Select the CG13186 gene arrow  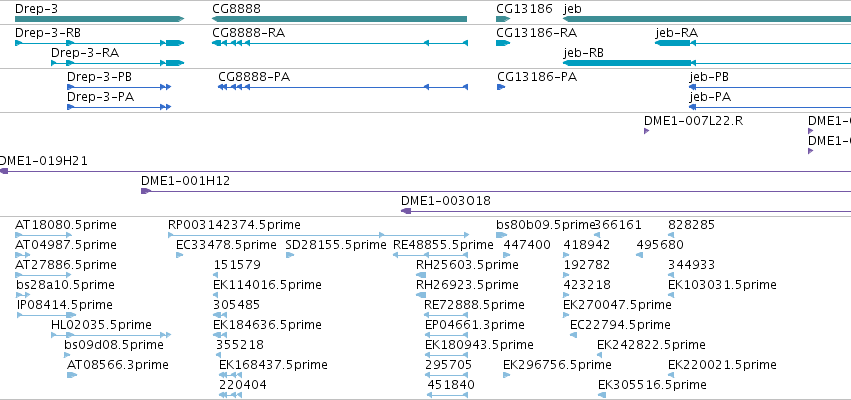tap(503, 19)
